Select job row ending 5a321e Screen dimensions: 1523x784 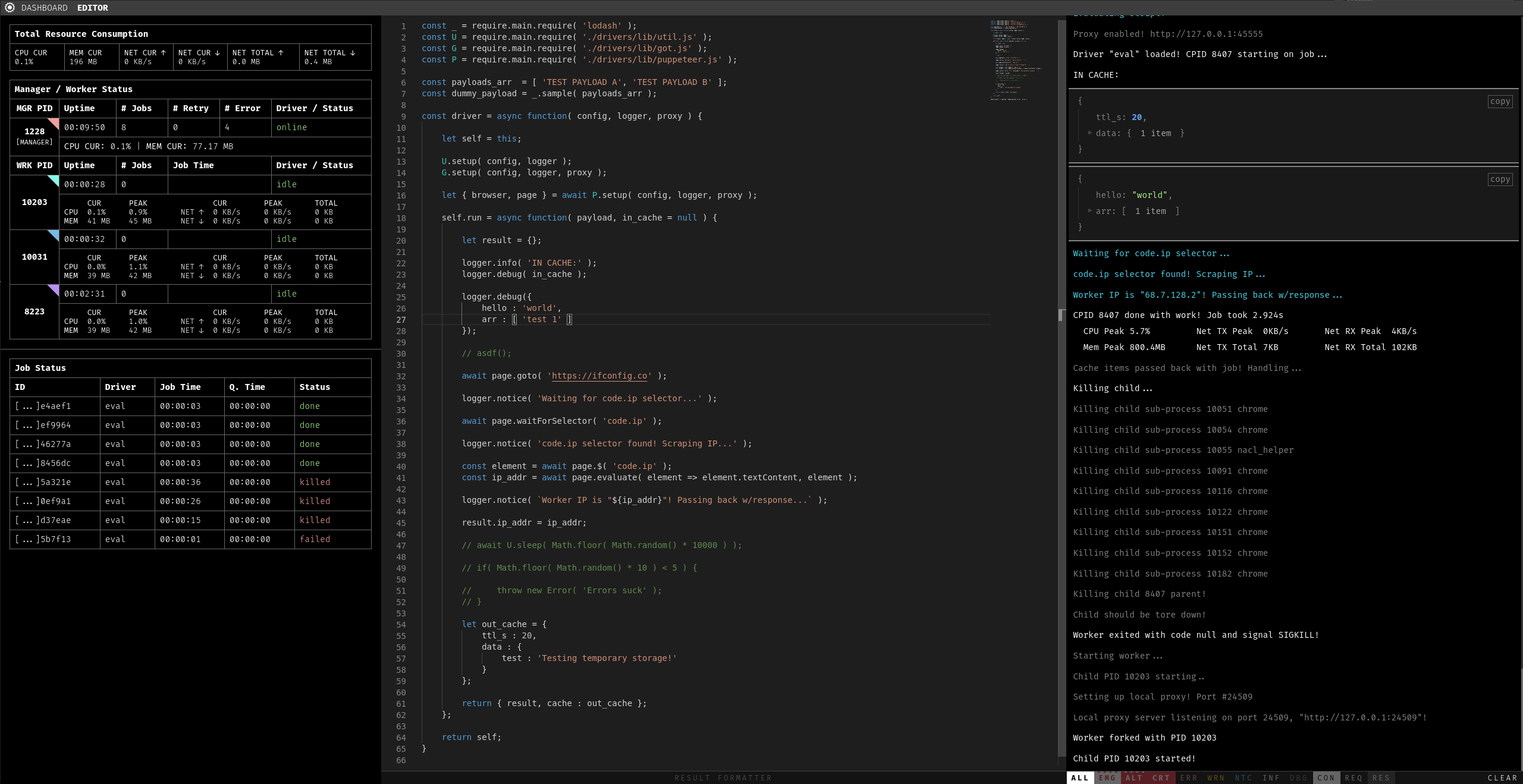(190, 482)
